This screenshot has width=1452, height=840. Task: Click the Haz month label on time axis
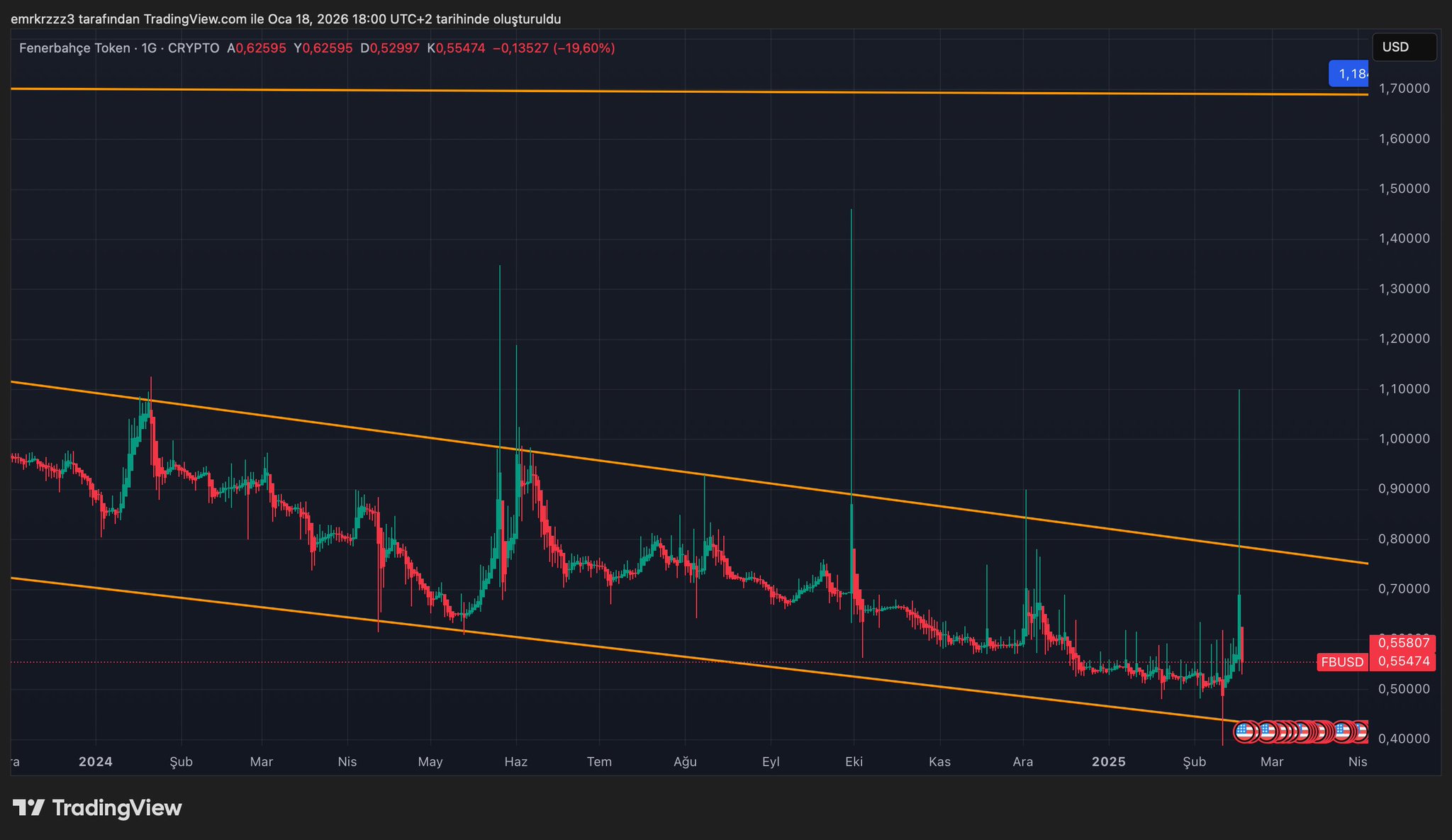pyautogui.click(x=515, y=762)
